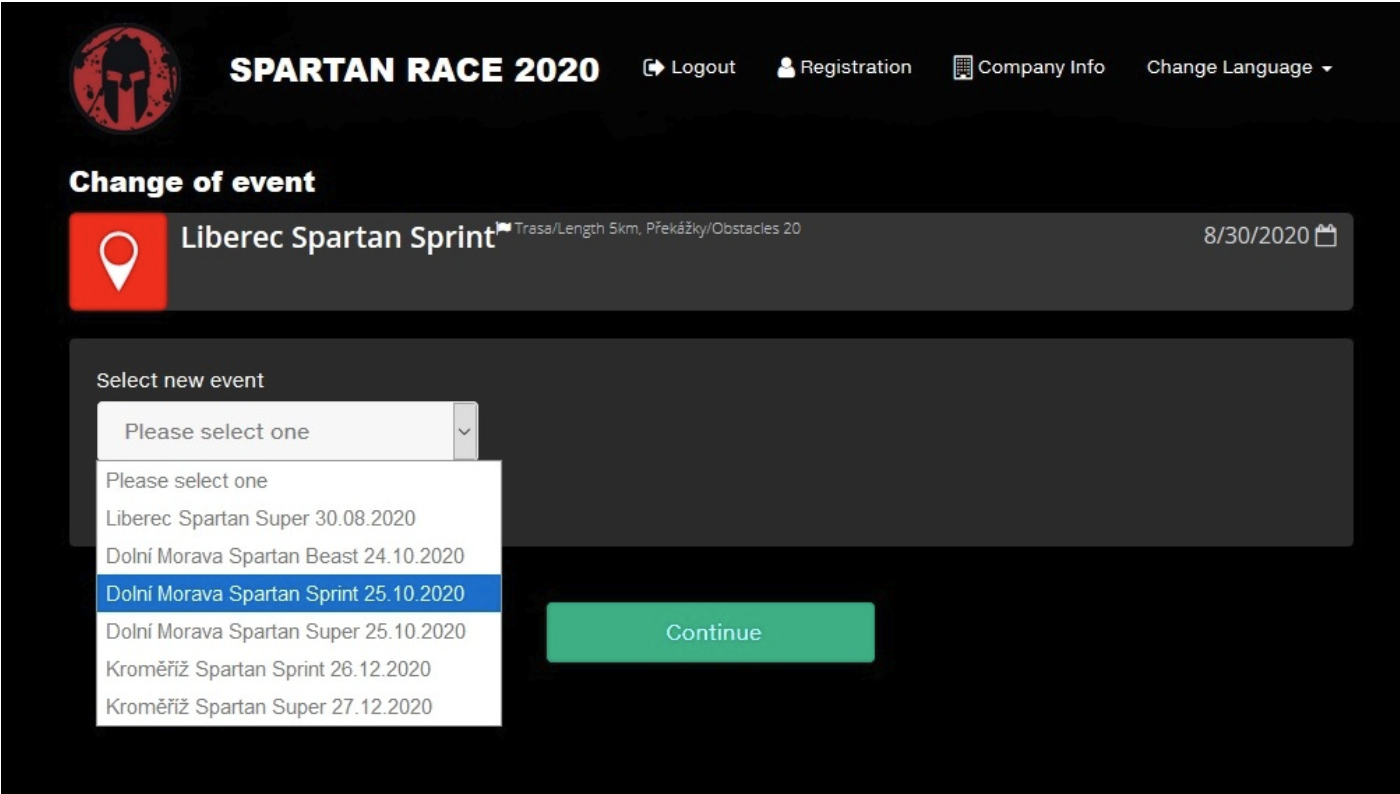The width and height of the screenshot is (1400, 794).
Task: Click the Registration person icon
Action: point(787,68)
